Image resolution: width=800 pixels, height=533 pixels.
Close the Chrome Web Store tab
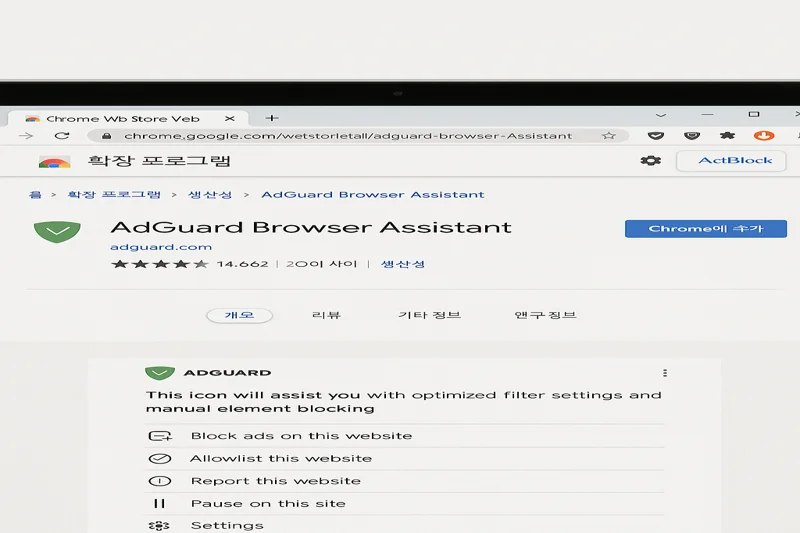coord(230,118)
